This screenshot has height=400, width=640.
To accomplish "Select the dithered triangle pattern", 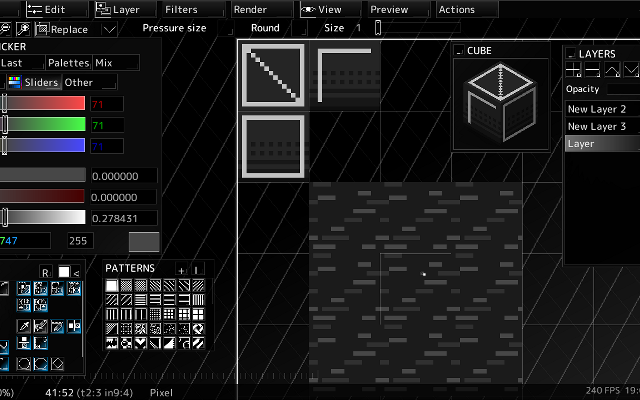I will (112, 329).
